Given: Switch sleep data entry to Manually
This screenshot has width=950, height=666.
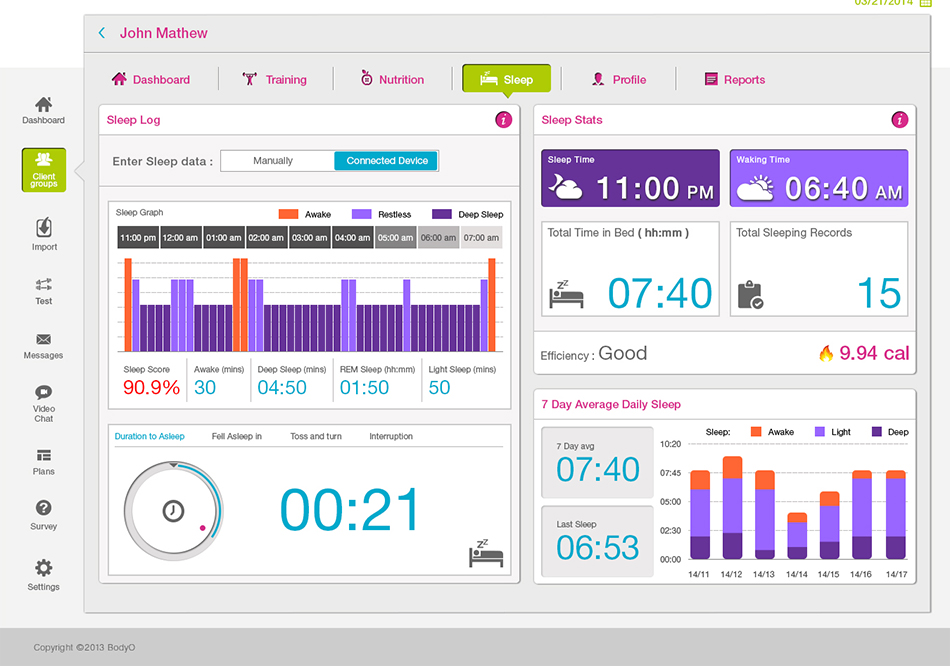Looking at the screenshot, I should (273, 161).
